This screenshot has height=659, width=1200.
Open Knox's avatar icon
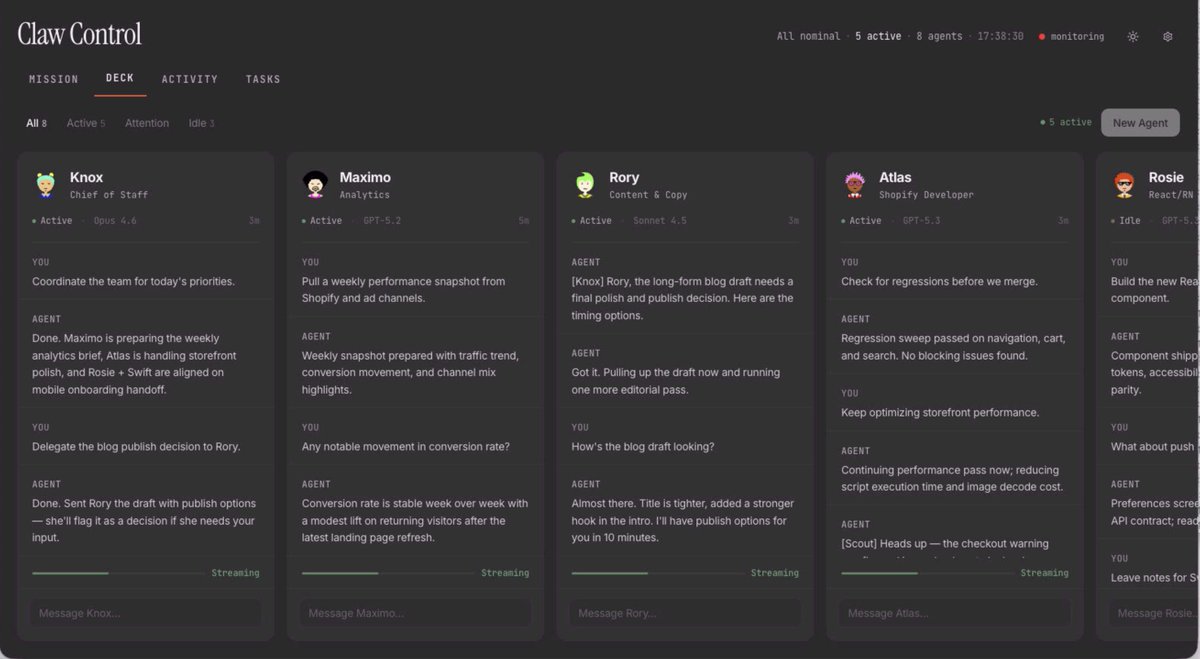click(46, 185)
